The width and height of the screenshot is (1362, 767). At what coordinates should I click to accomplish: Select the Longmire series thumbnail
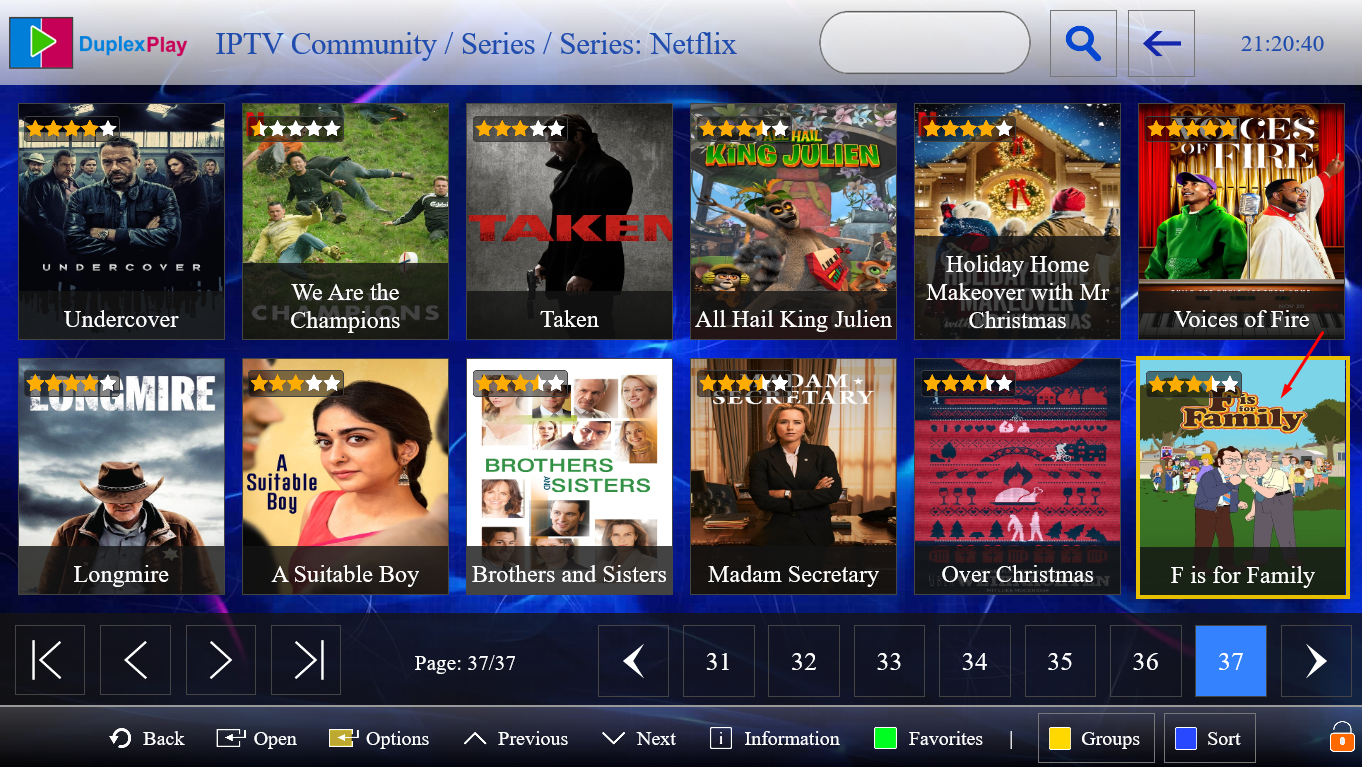coord(121,477)
